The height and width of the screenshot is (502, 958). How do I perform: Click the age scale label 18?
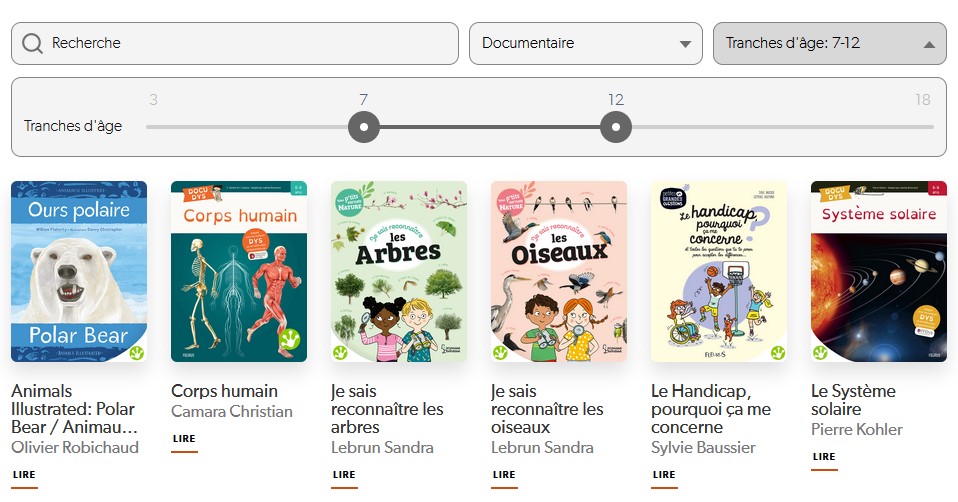[923, 100]
